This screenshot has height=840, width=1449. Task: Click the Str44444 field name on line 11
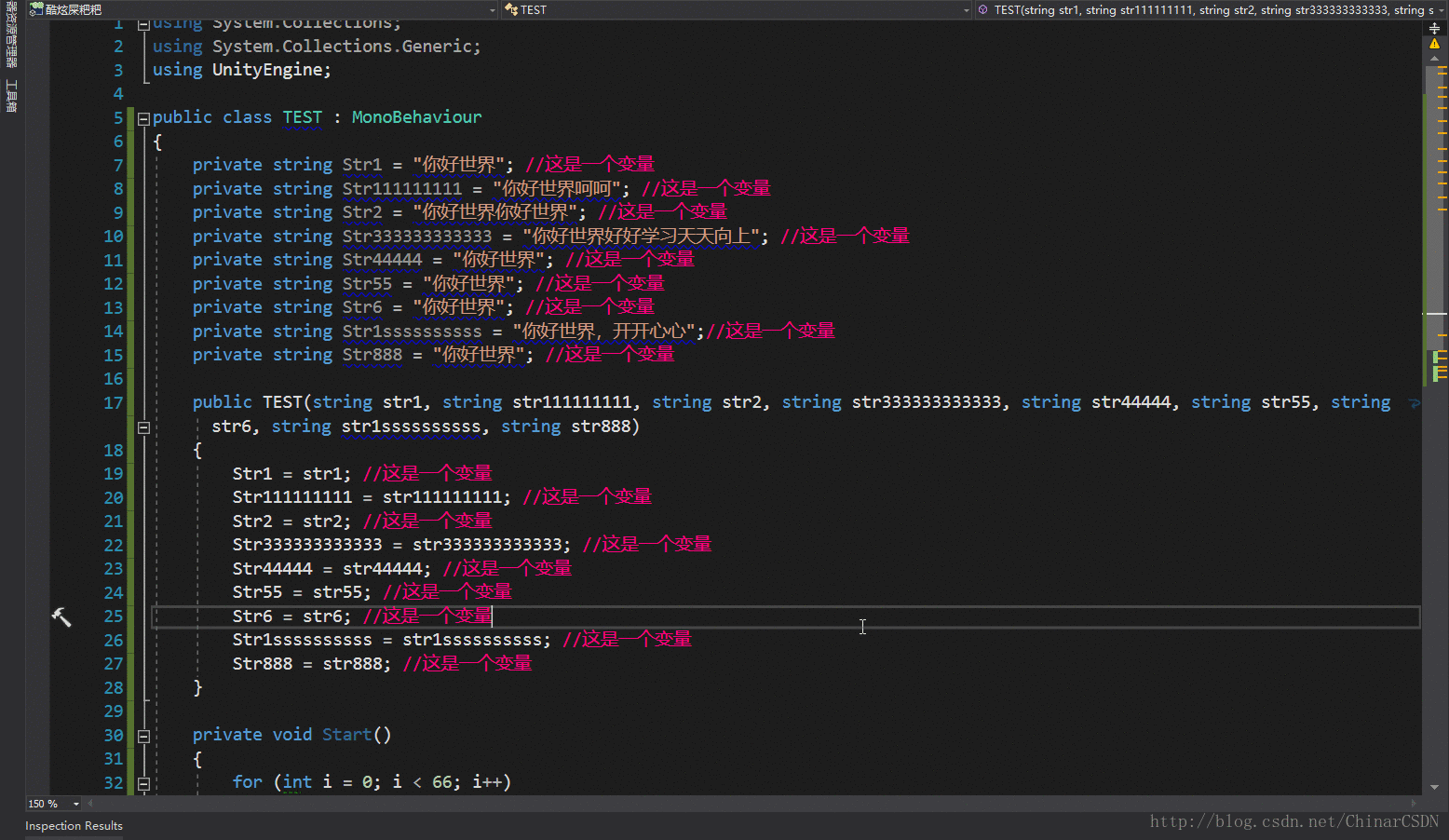382,260
